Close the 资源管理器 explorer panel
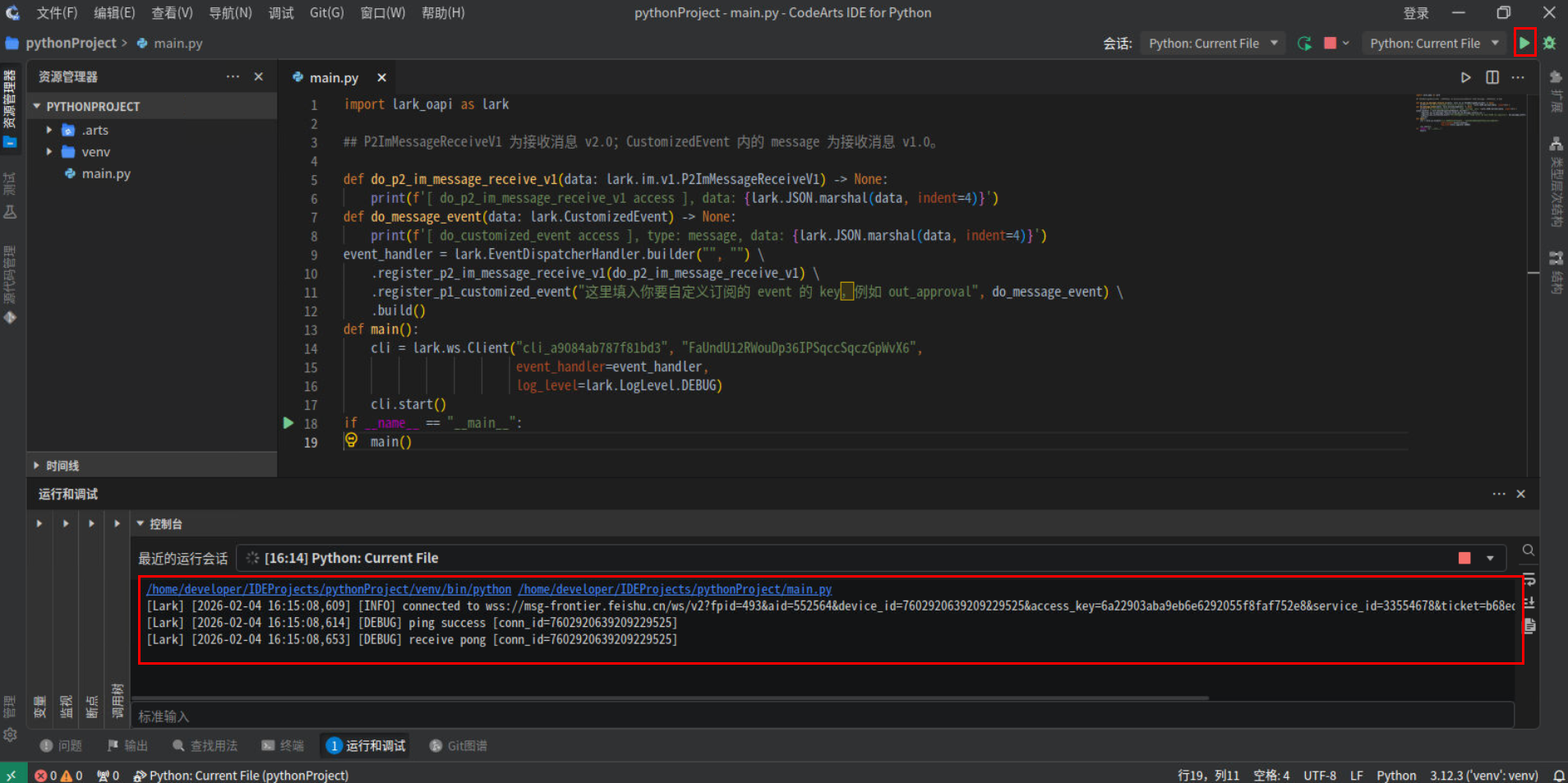 pos(259,76)
